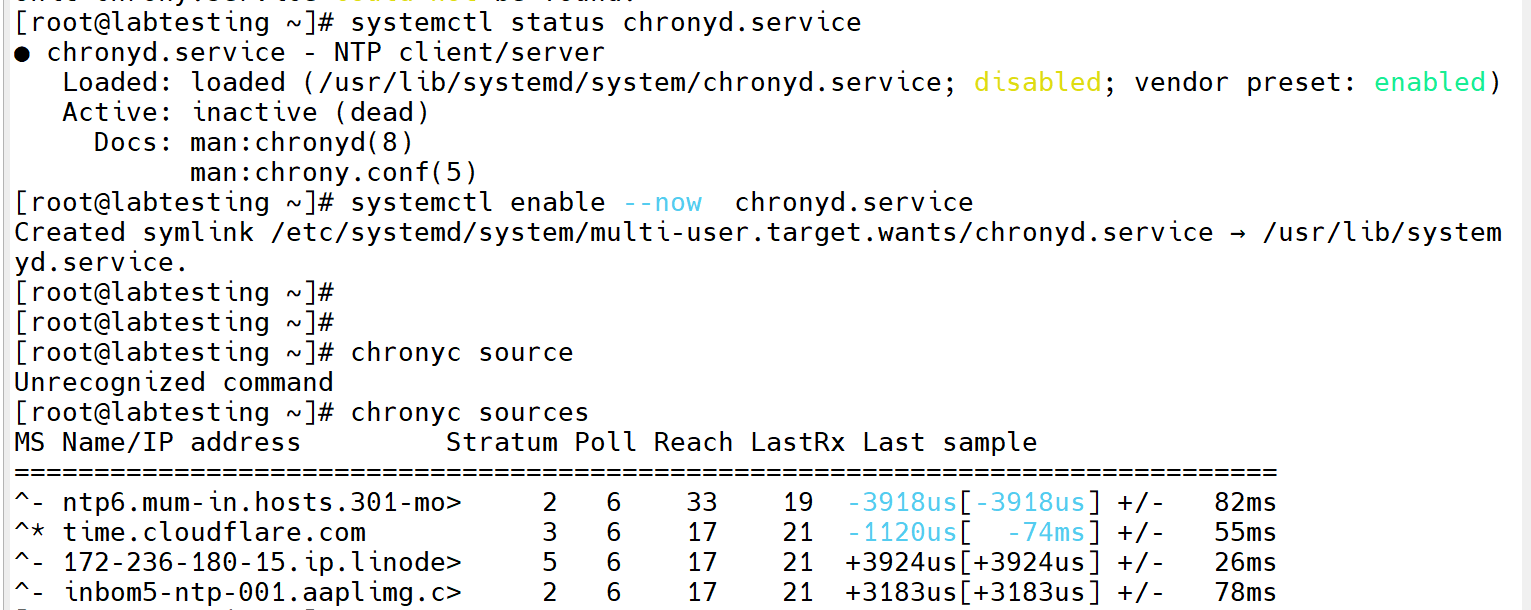This screenshot has width=1531, height=610.
Task: Click the 'MS Name/IP address' column header
Action: (x=158, y=442)
